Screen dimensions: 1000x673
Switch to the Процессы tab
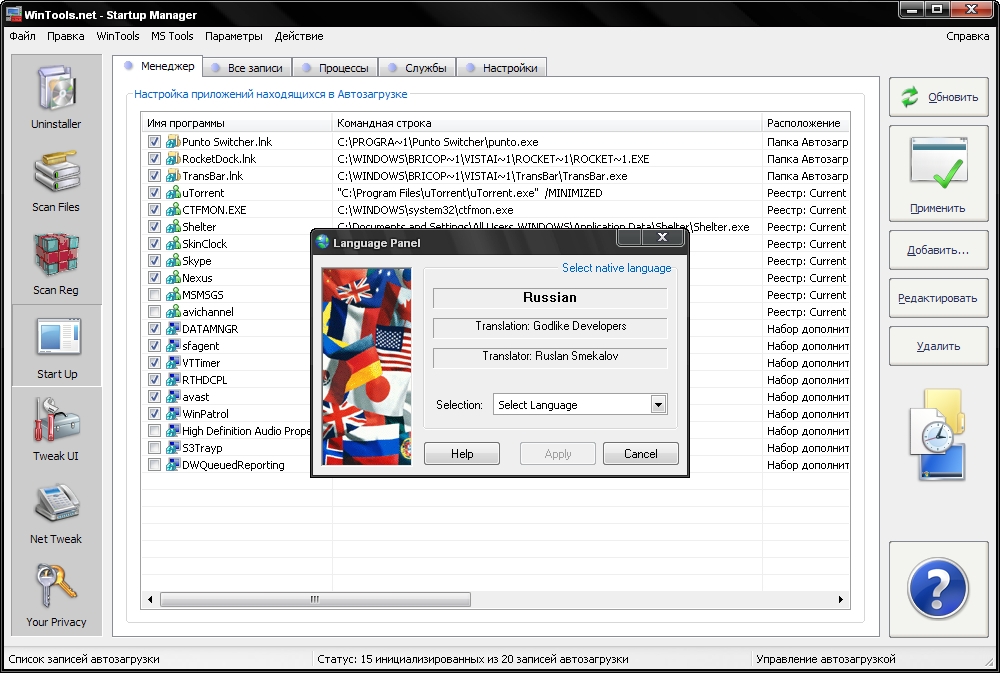tap(335, 68)
